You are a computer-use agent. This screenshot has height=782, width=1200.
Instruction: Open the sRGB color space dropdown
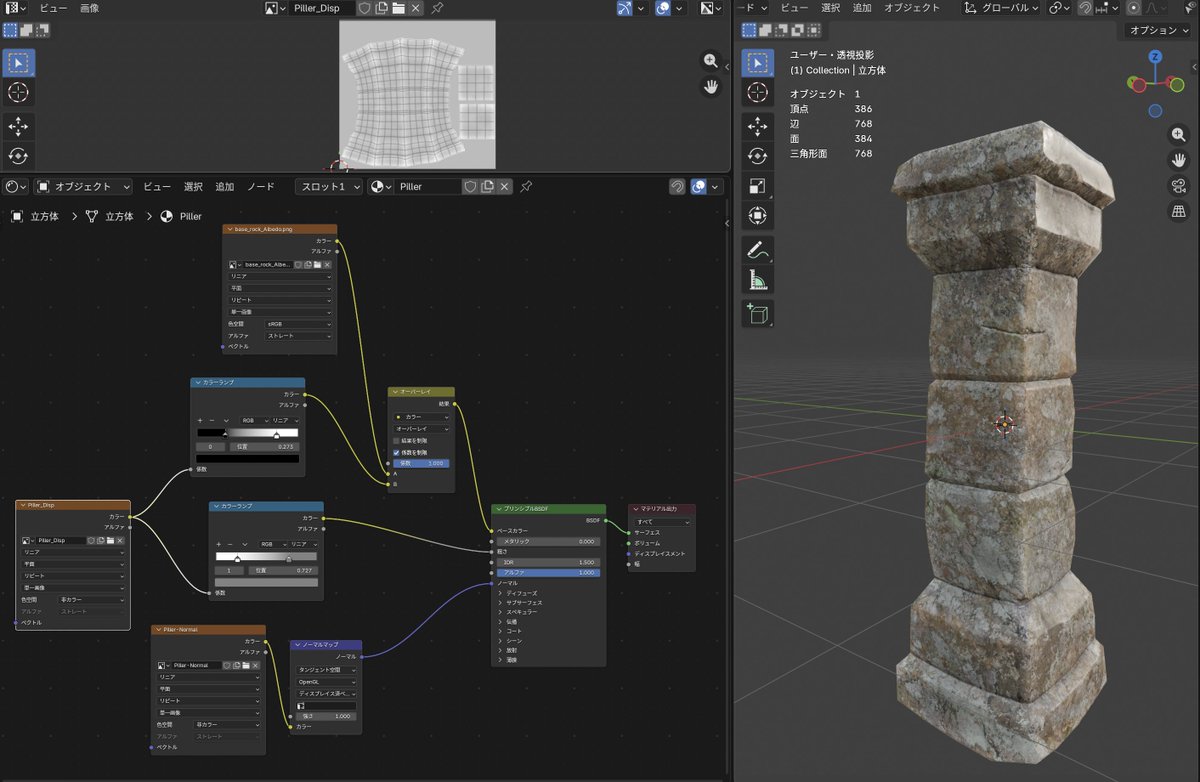point(298,324)
